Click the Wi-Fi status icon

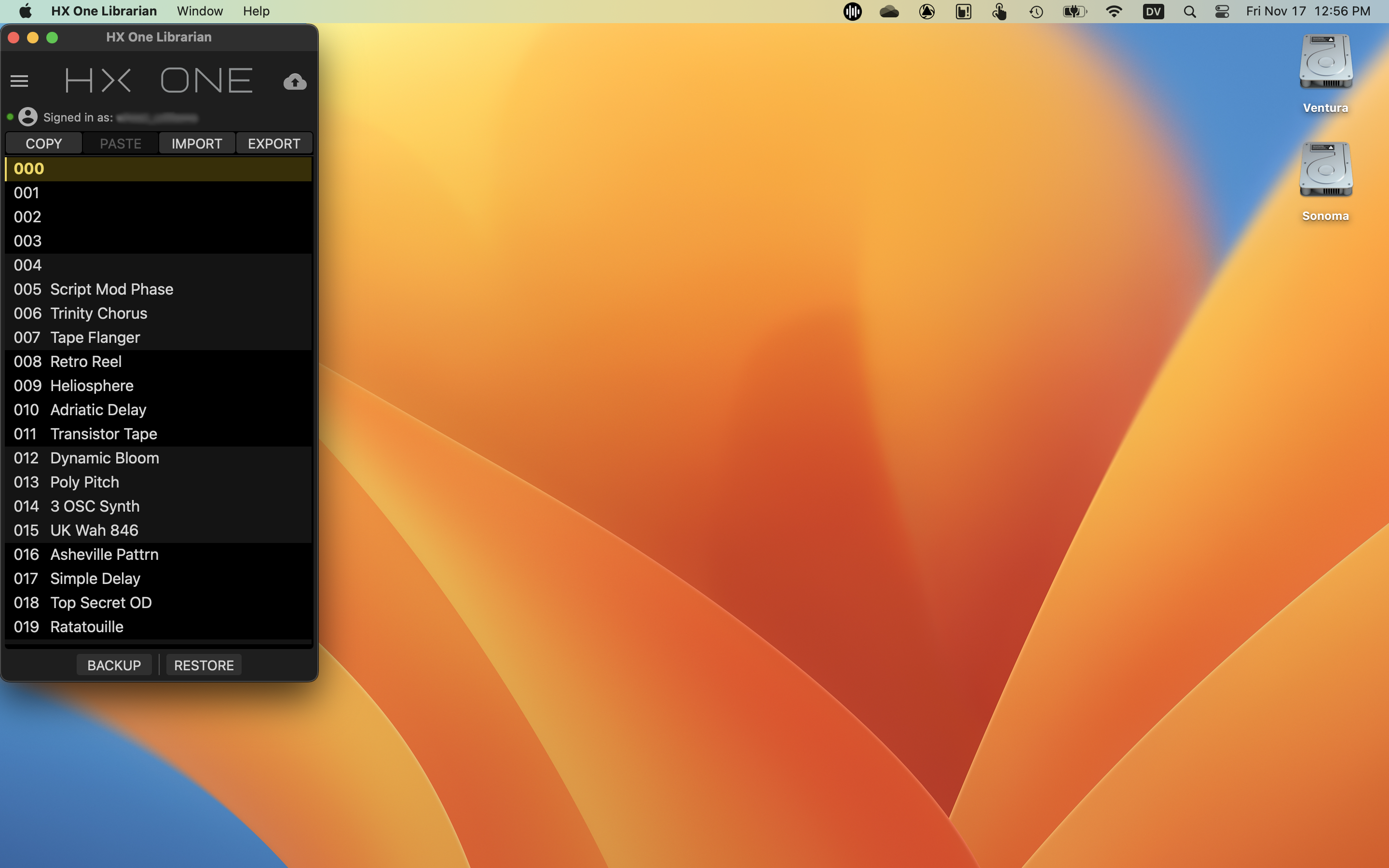tap(1114, 12)
